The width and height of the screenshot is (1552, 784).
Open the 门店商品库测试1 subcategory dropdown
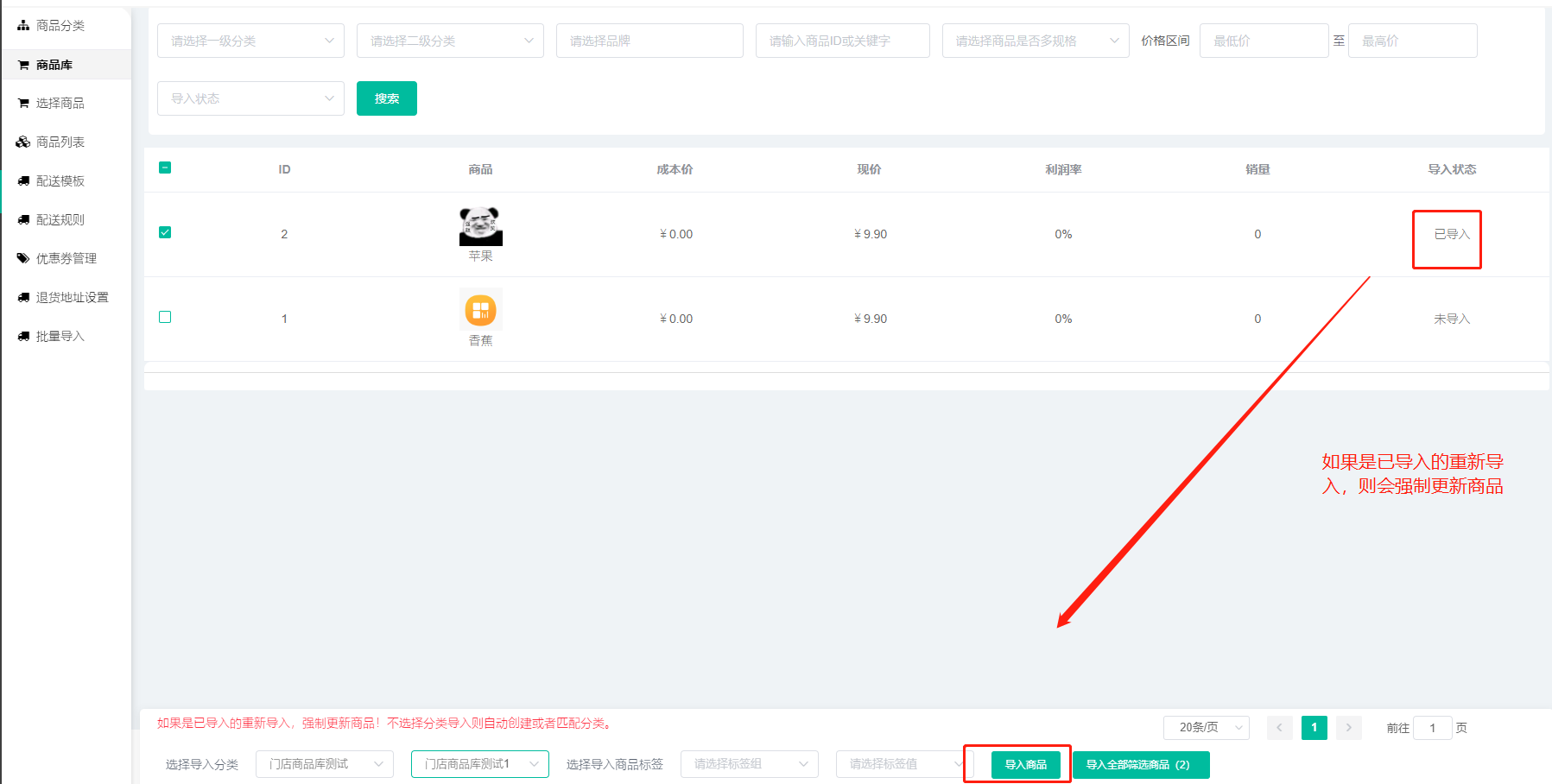480,764
